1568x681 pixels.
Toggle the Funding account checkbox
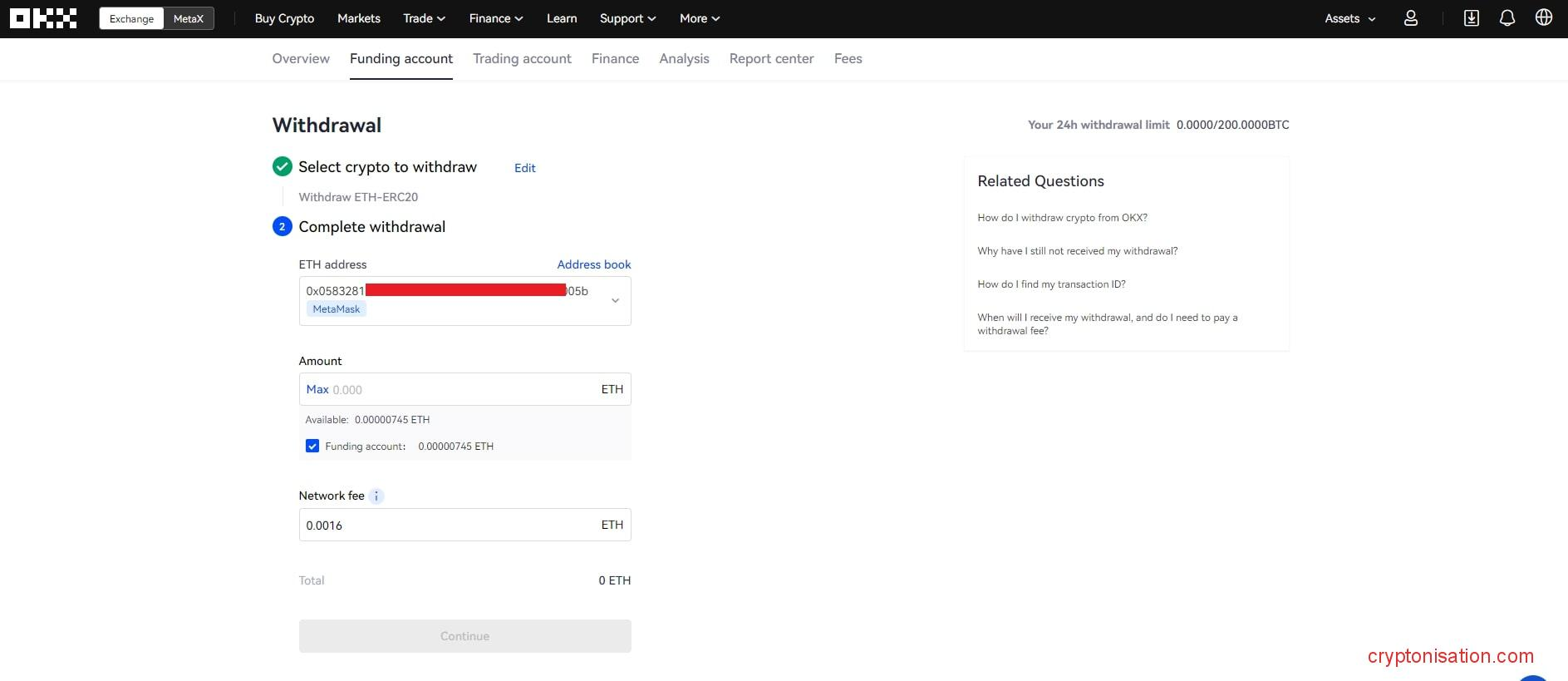[312, 447]
